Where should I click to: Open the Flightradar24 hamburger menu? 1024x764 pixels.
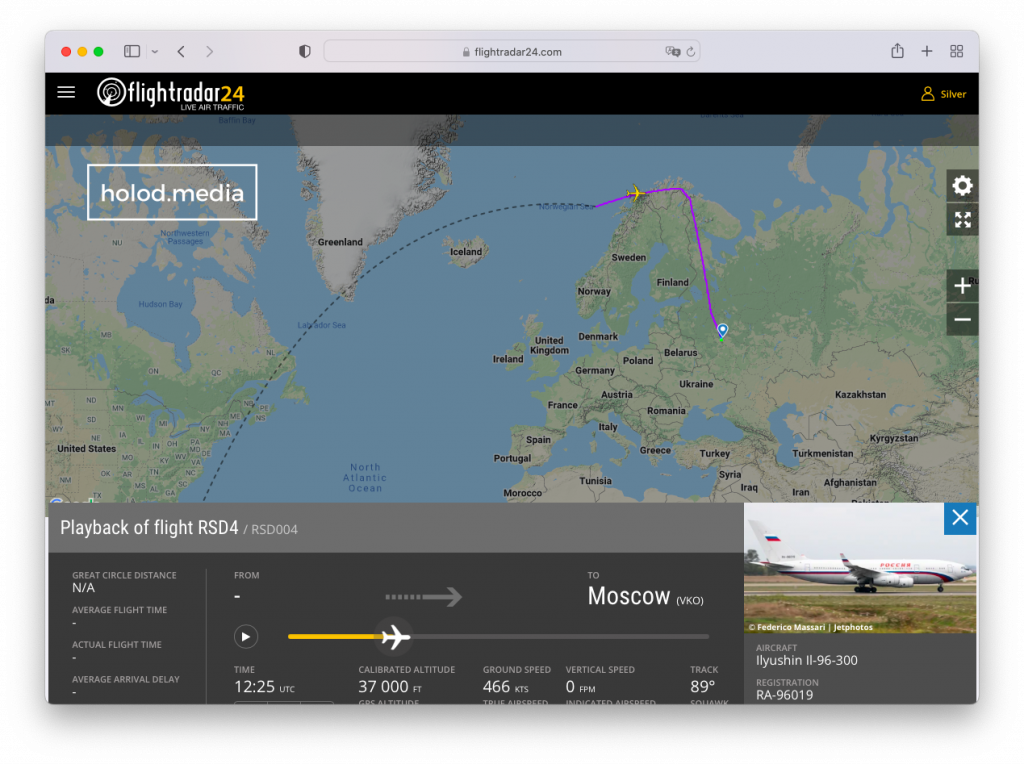[66, 93]
